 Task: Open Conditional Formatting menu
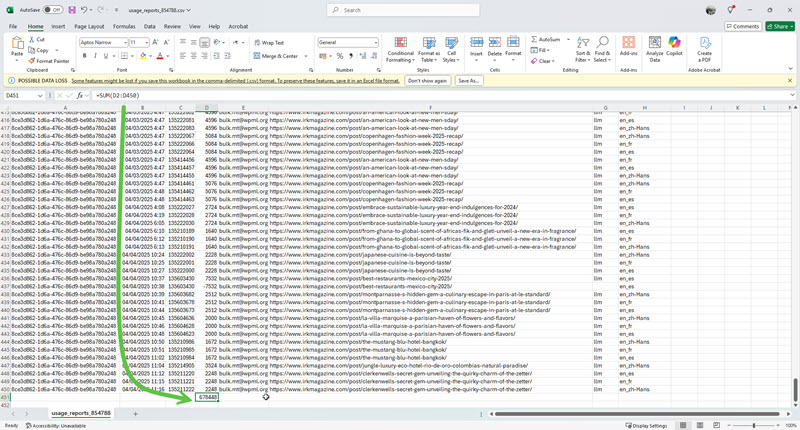coord(401,49)
